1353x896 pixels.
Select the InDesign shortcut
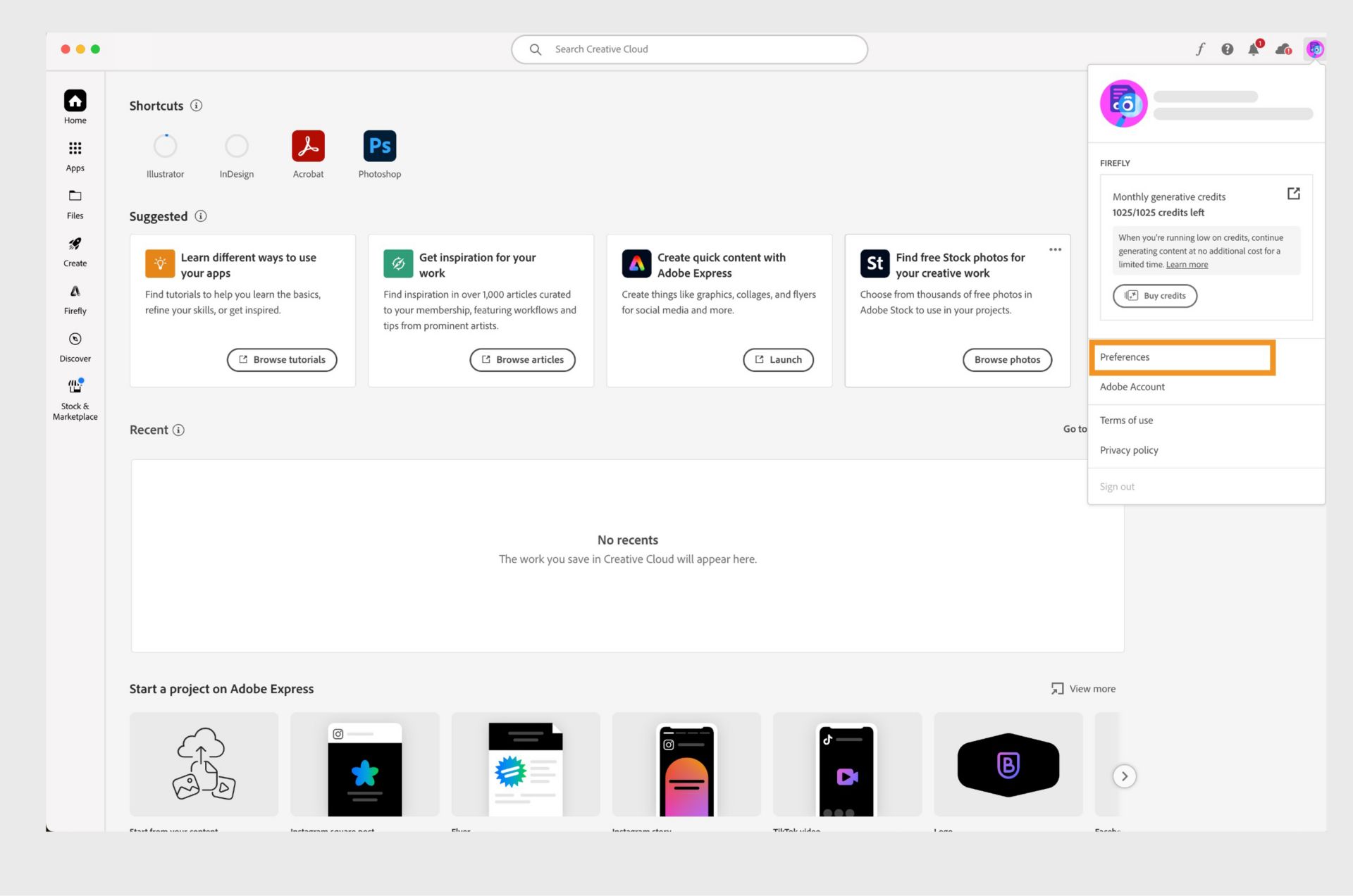tap(237, 154)
